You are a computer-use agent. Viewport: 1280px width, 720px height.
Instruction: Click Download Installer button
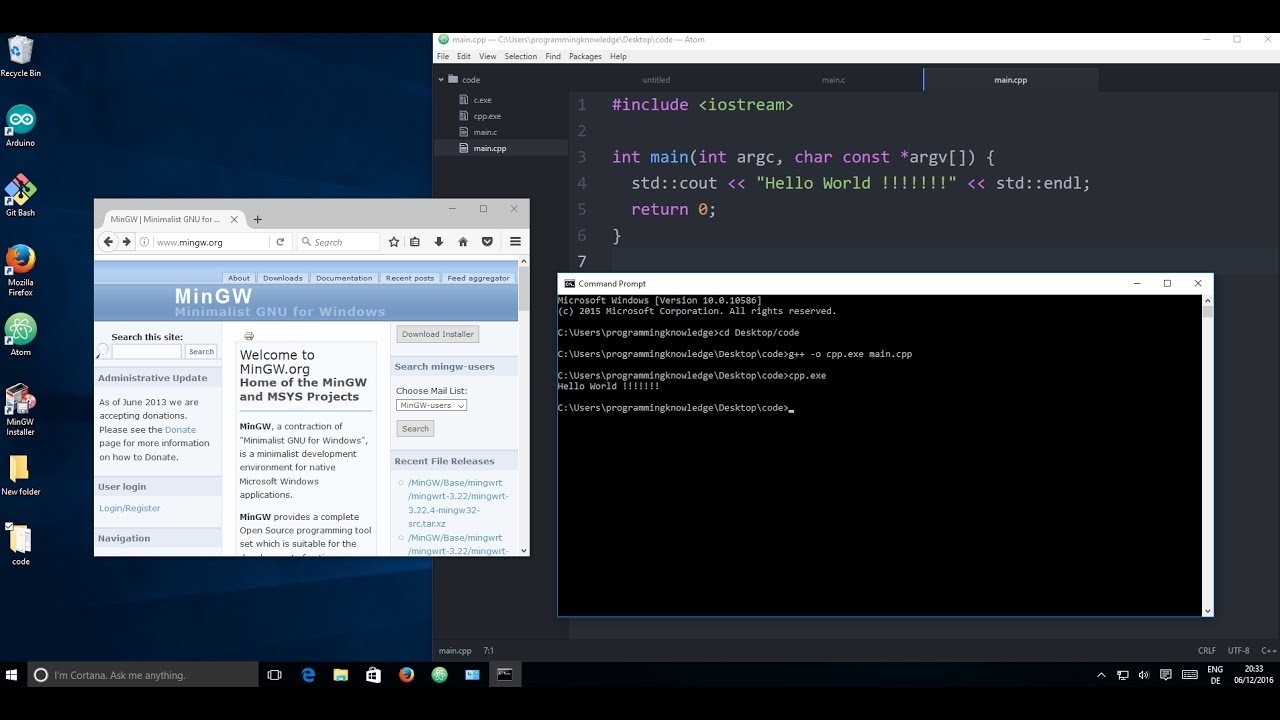tap(438, 334)
